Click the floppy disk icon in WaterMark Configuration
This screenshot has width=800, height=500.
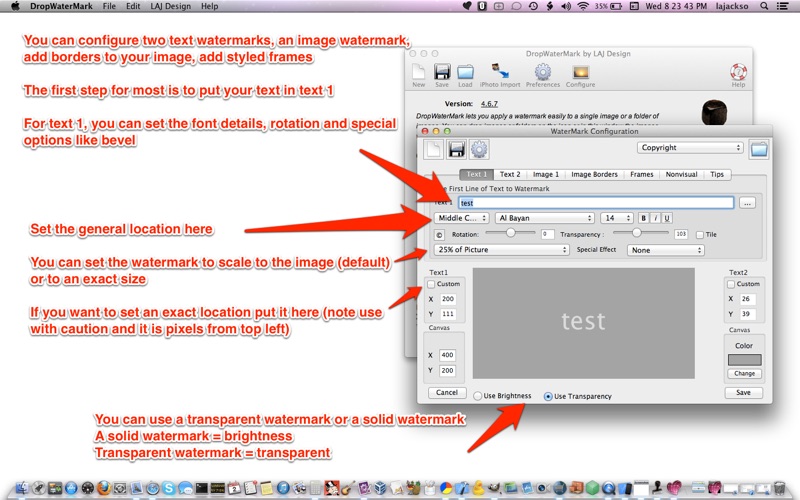tap(457, 149)
